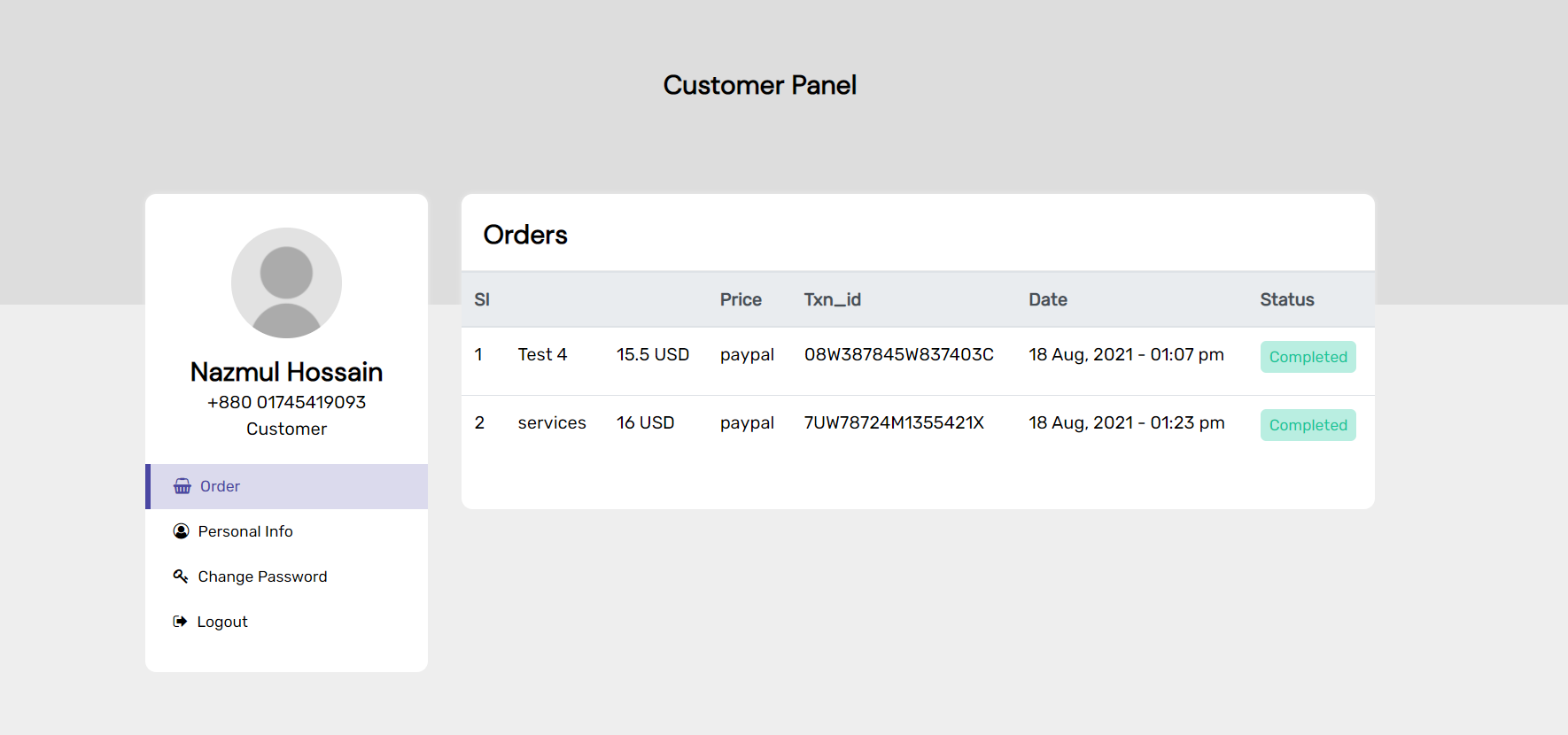Click the Test 4 order name
This screenshot has height=735, width=1568.
click(x=542, y=354)
